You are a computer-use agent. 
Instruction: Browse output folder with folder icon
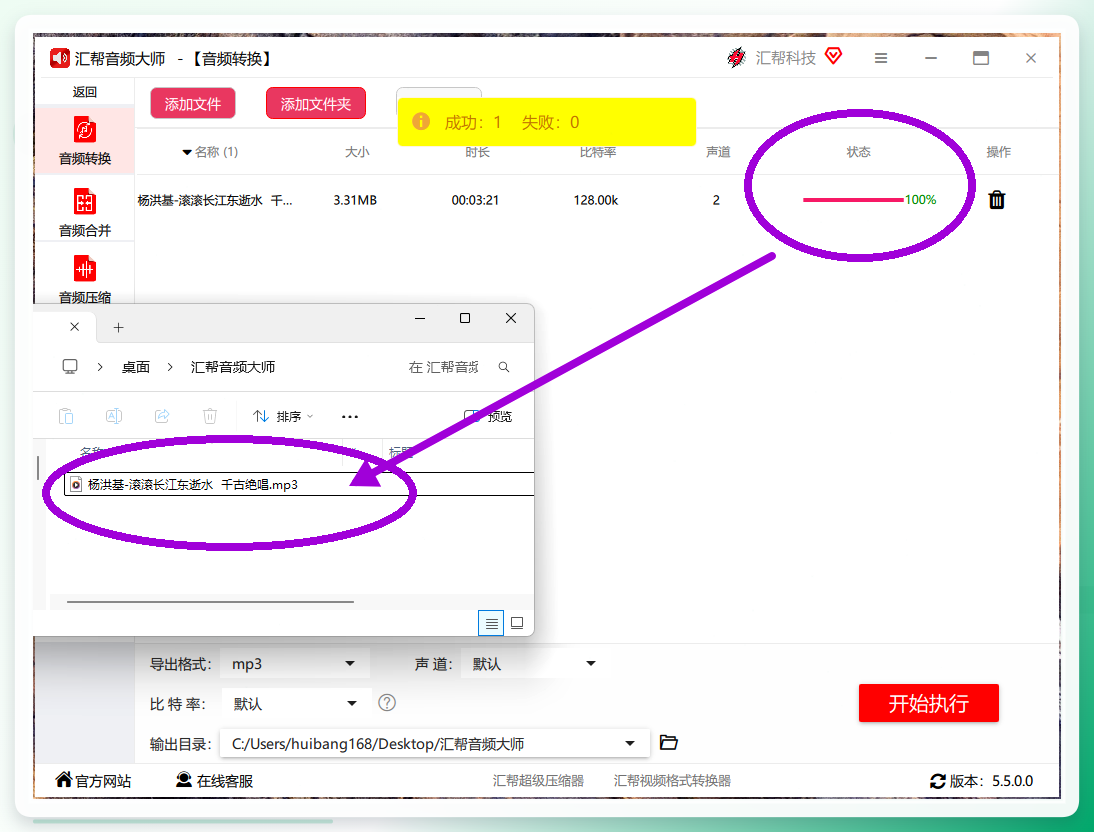pyautogui.click(x=668, y=742)
